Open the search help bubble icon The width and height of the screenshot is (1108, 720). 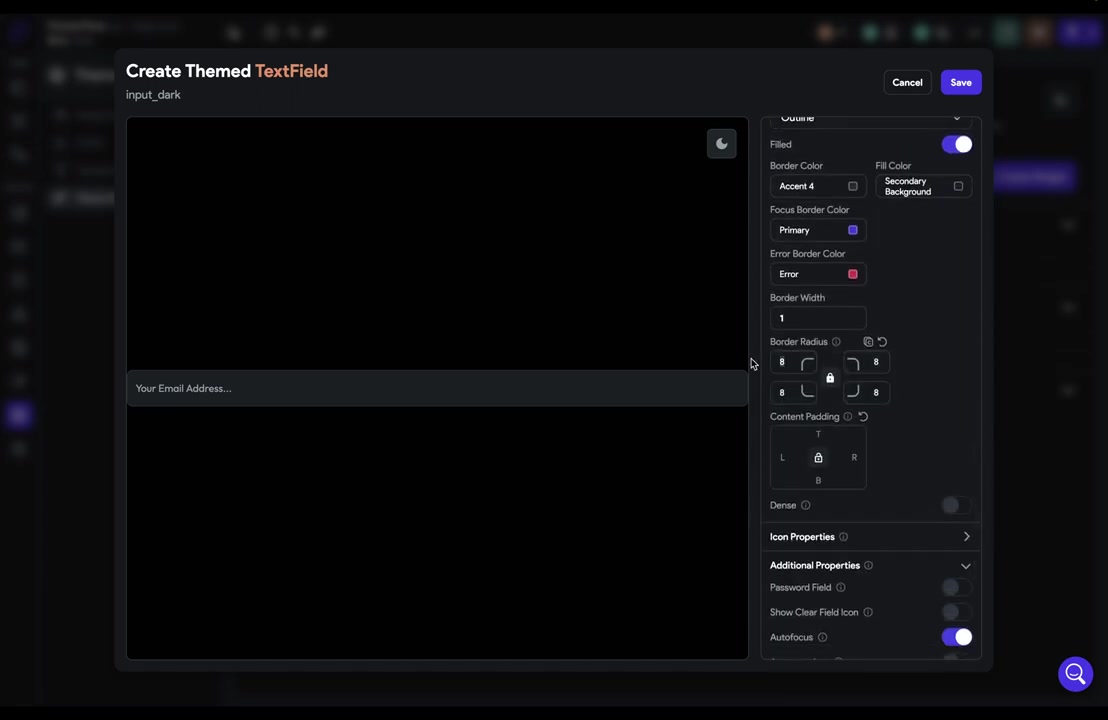(1075, 674)
